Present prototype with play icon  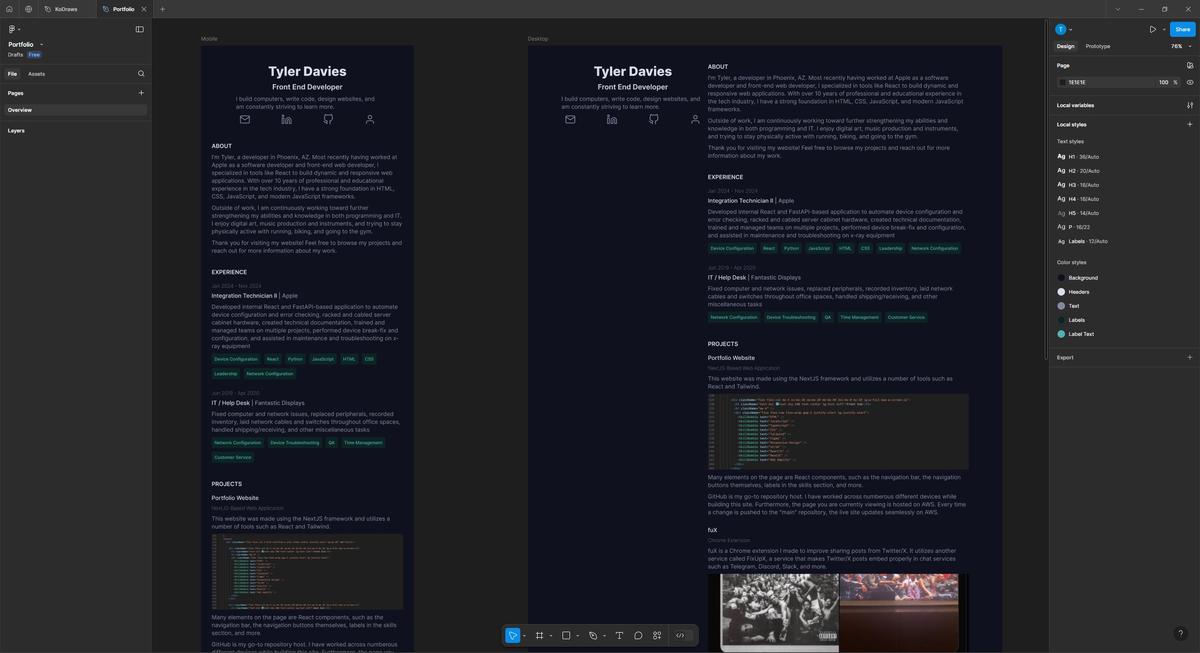click(x=1153, y=30)
